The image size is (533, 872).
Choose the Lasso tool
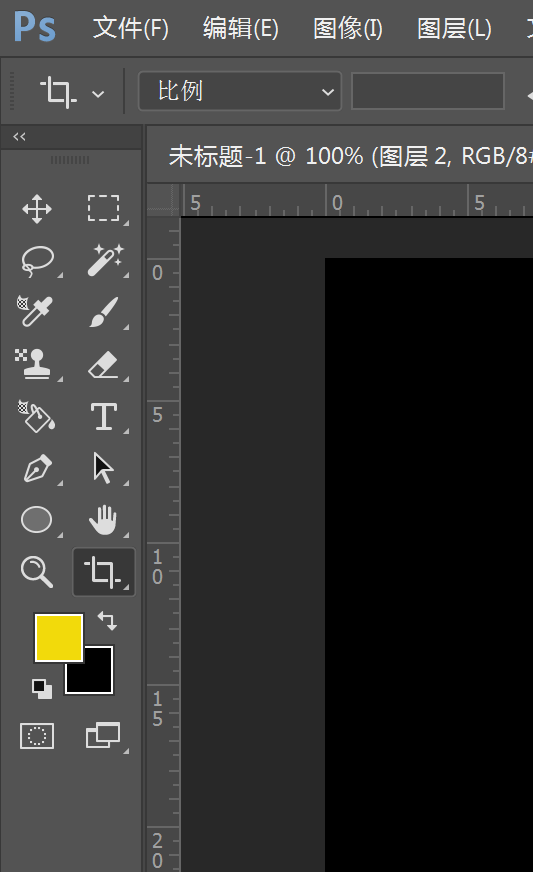tap(37, 260)
